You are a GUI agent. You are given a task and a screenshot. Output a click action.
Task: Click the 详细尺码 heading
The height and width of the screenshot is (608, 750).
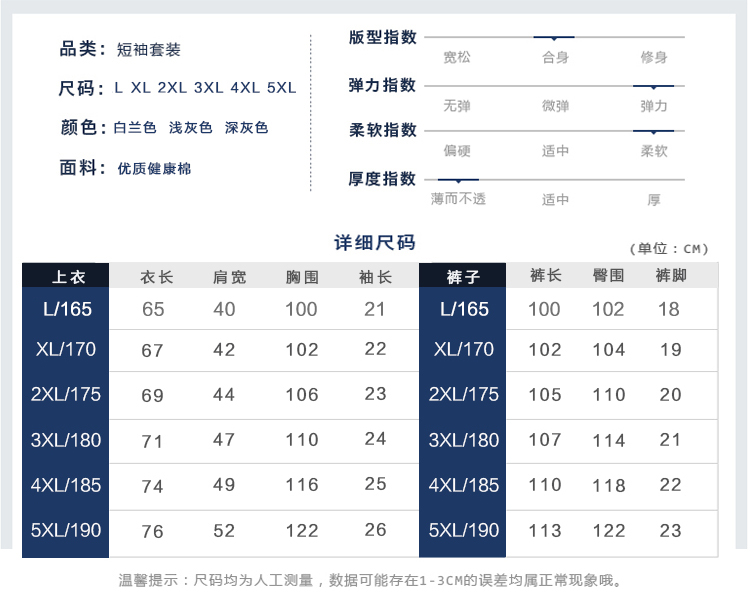375,243
